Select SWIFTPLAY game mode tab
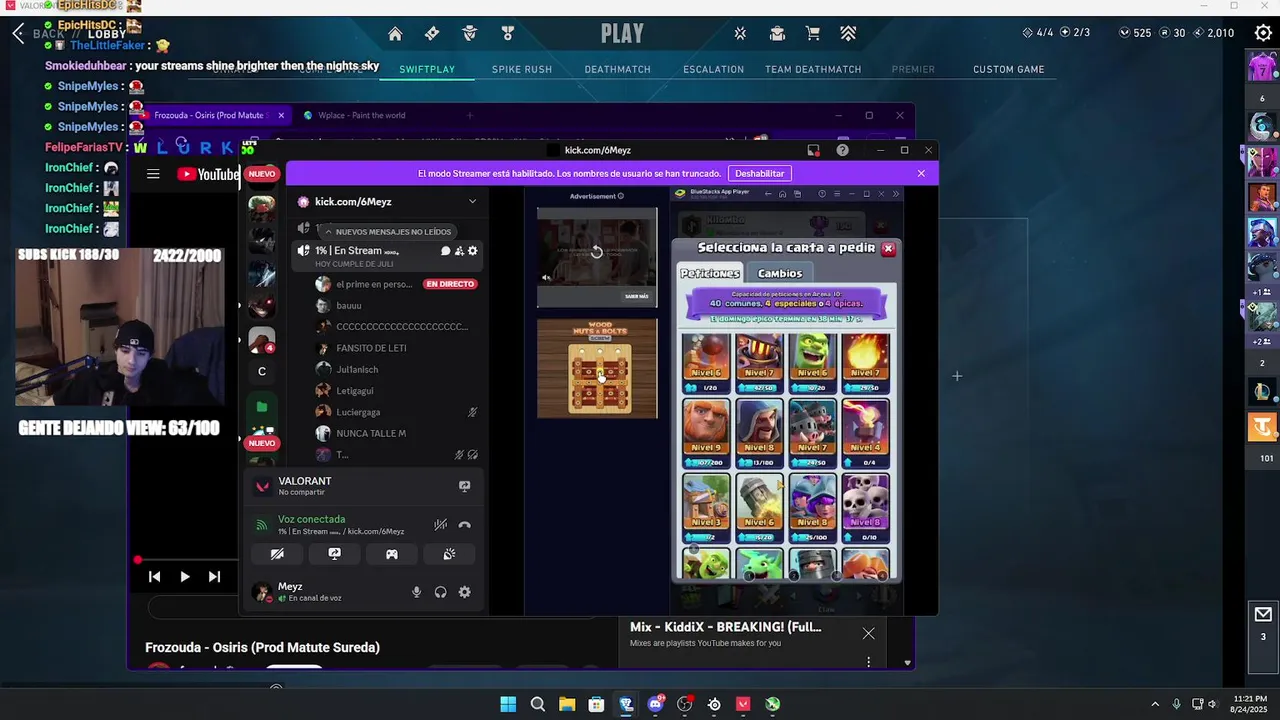This screenshot has width=1280, height=720. click(x=427, y=70)
